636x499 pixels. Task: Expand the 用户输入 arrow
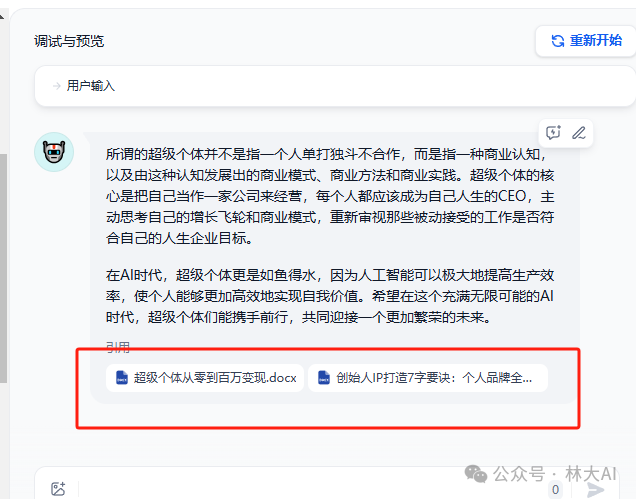click(57, 86)
